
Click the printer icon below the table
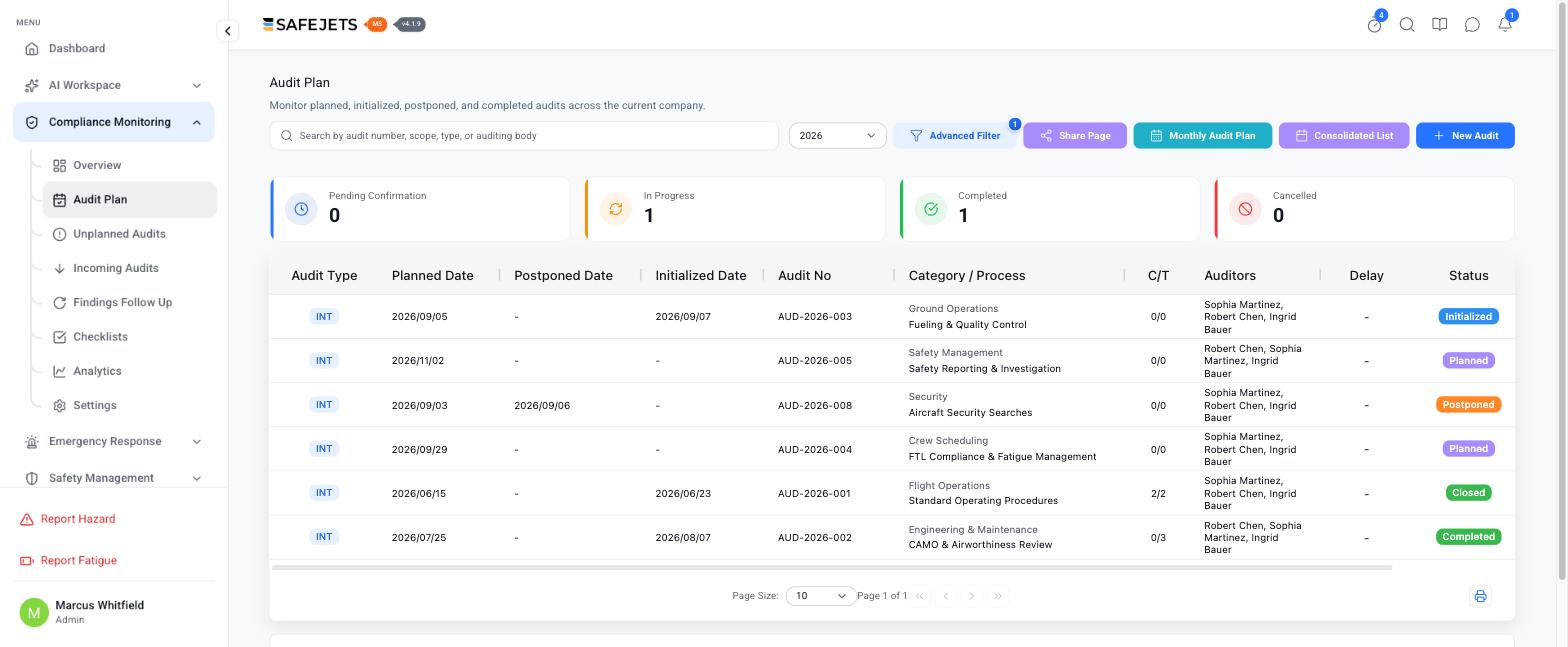click(1480, 596)
